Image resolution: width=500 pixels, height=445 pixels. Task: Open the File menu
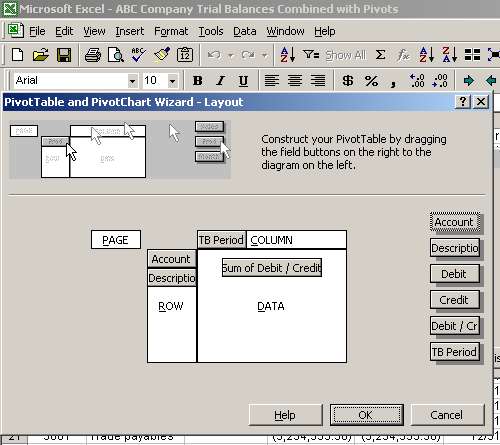coord(37,31)
